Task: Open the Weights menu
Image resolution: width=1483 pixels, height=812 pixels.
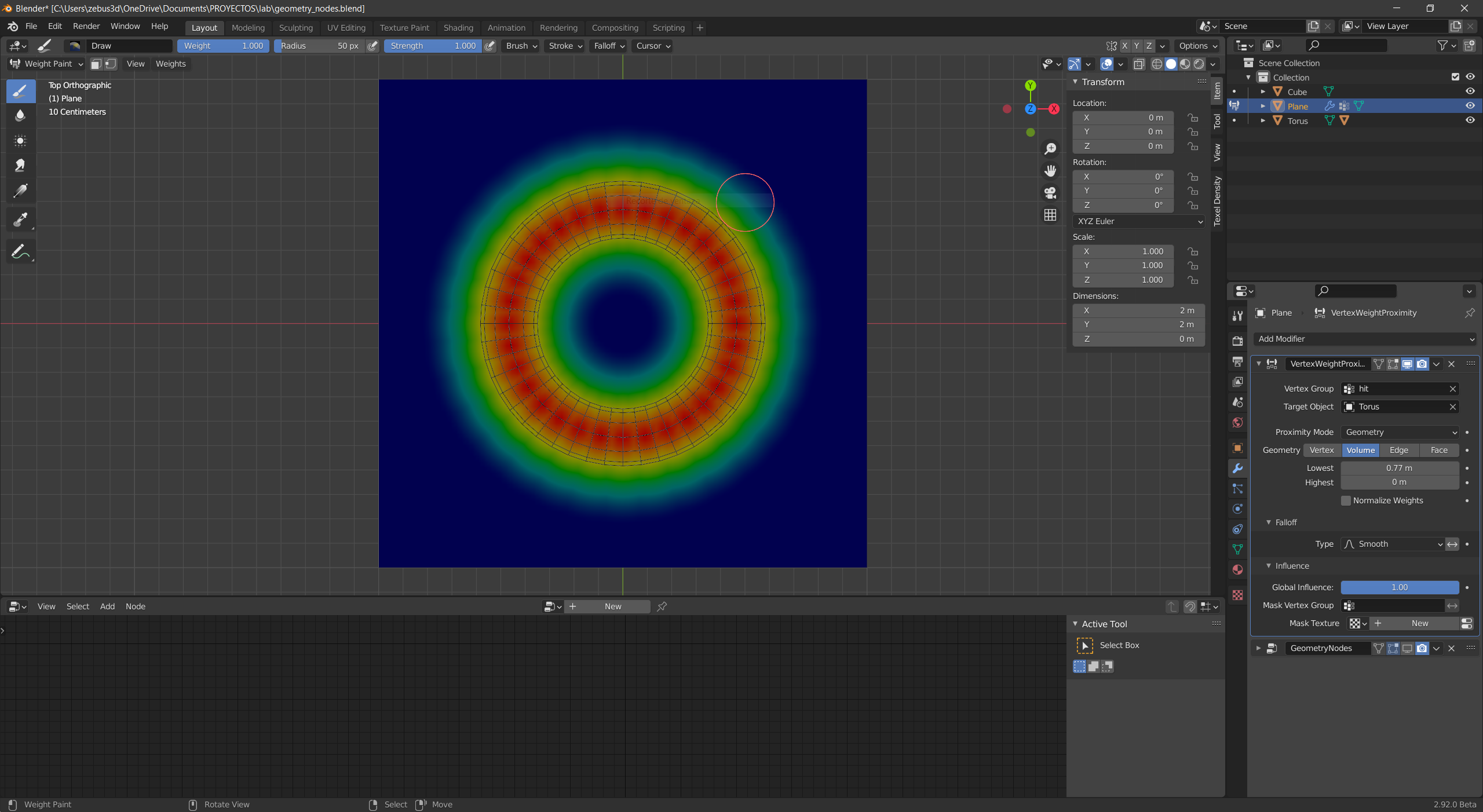Action: click(x=170, y=64)
